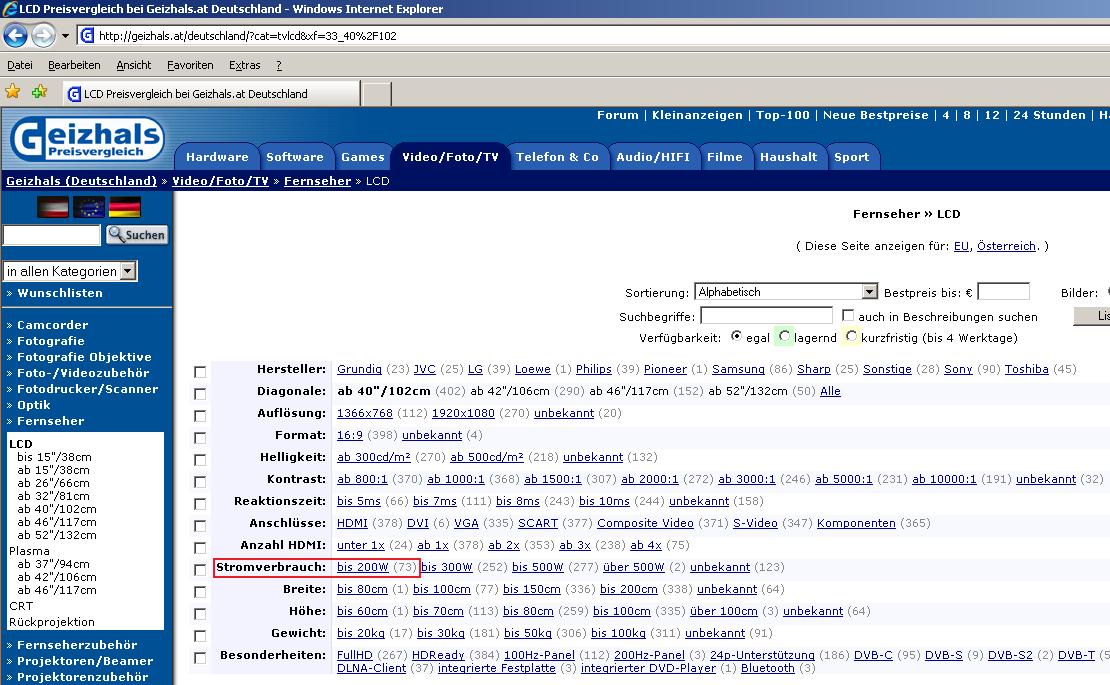Select the Austrian flag icon
Screen dimensions: 1110x685
pos(52,207)
